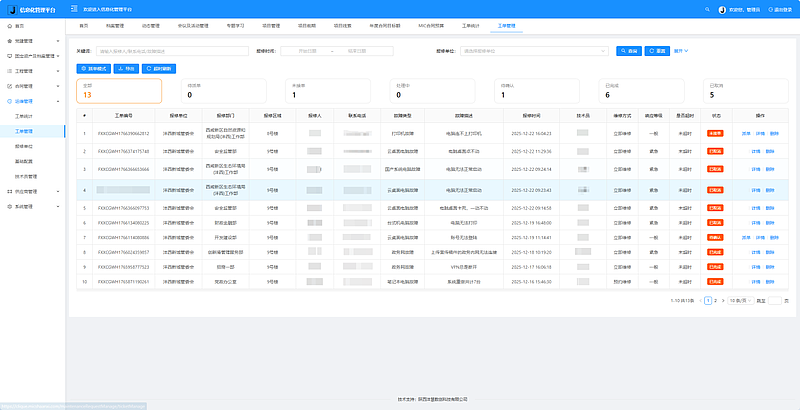The image size is (800, 410).
Task: Open the 首页 home item in sidebar
Action: 21,24
